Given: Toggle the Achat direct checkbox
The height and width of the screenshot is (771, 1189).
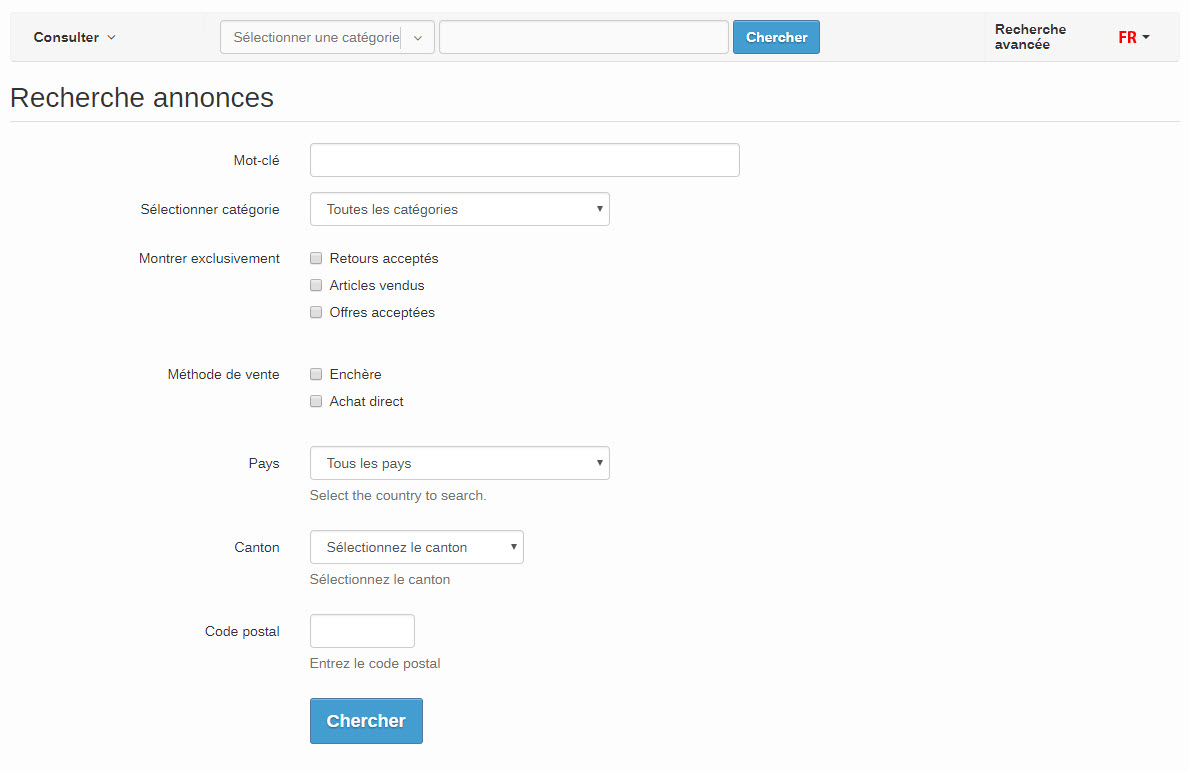Looking at the screenshot, I should tap(316, 401).
